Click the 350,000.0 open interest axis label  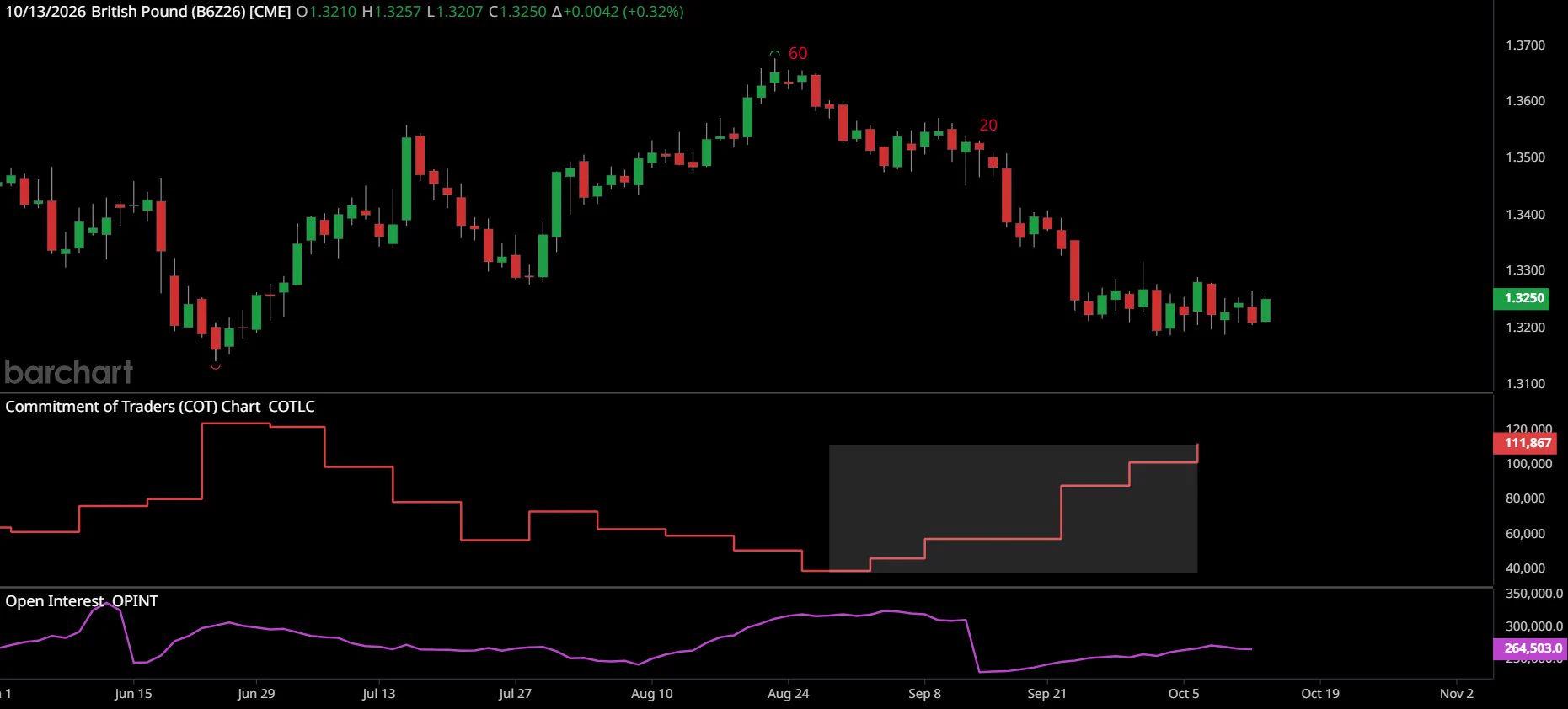pyautogui.click(x=1534, y=594)
